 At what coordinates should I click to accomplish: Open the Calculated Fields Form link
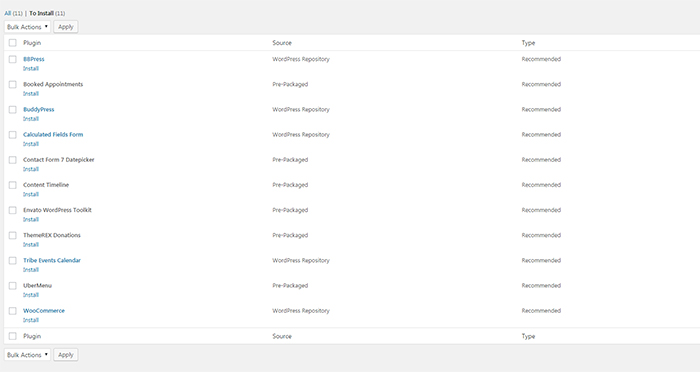coord(53,134)
